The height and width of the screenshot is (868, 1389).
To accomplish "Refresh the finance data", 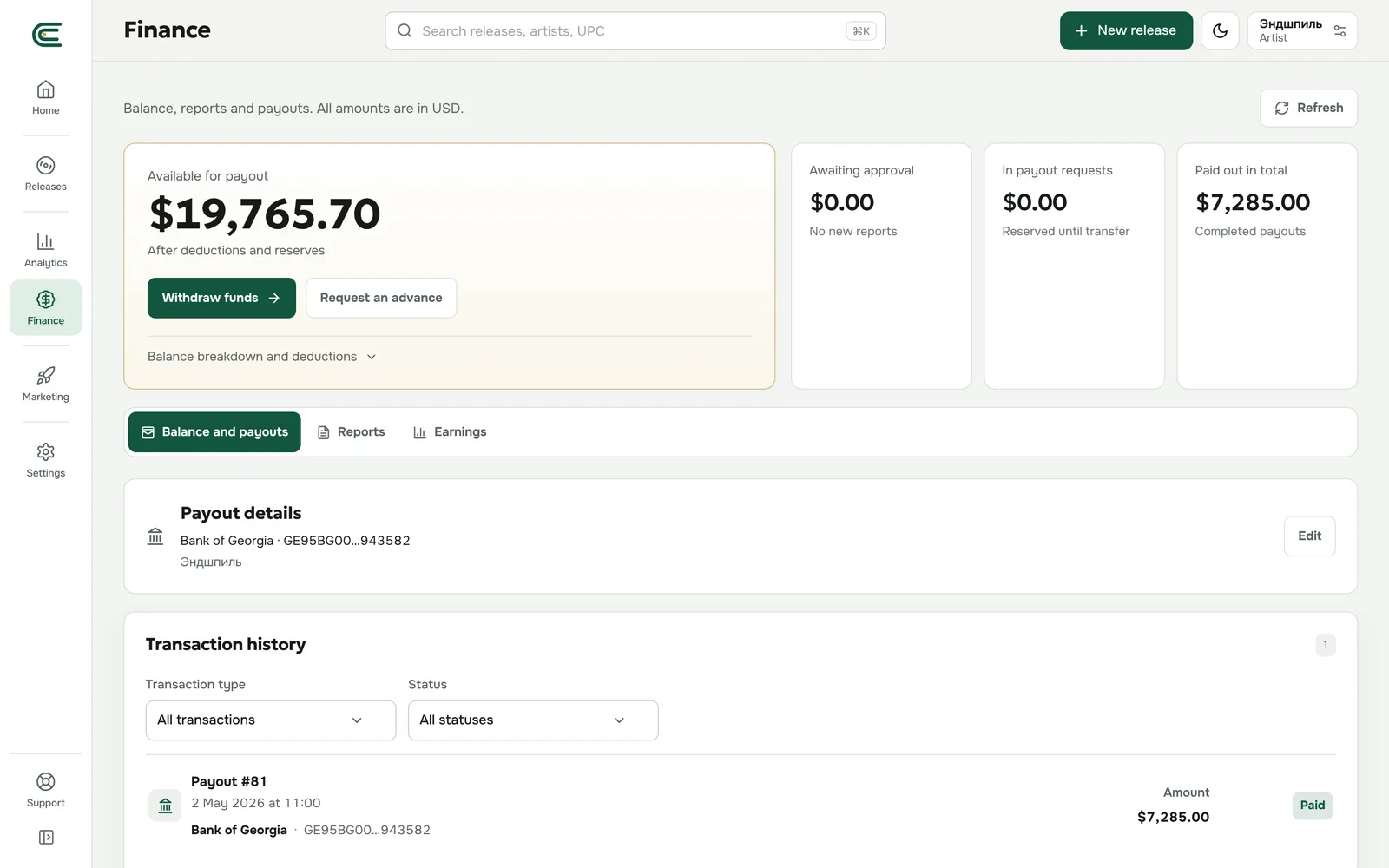I will point(1308,108).
